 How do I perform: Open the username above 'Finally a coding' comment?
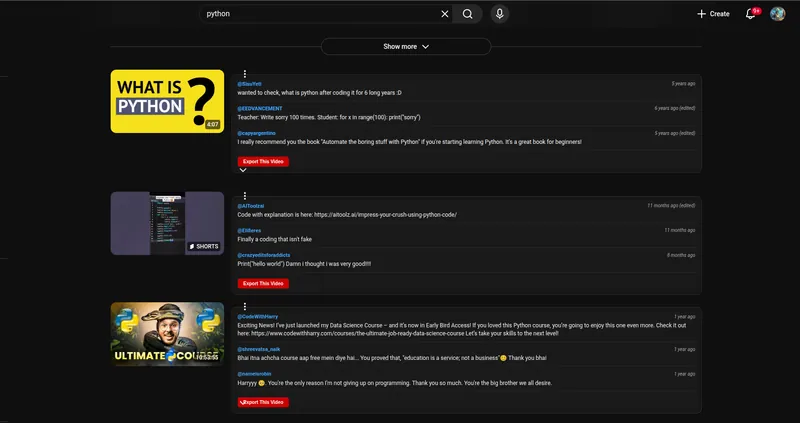(x=249, y=231)
